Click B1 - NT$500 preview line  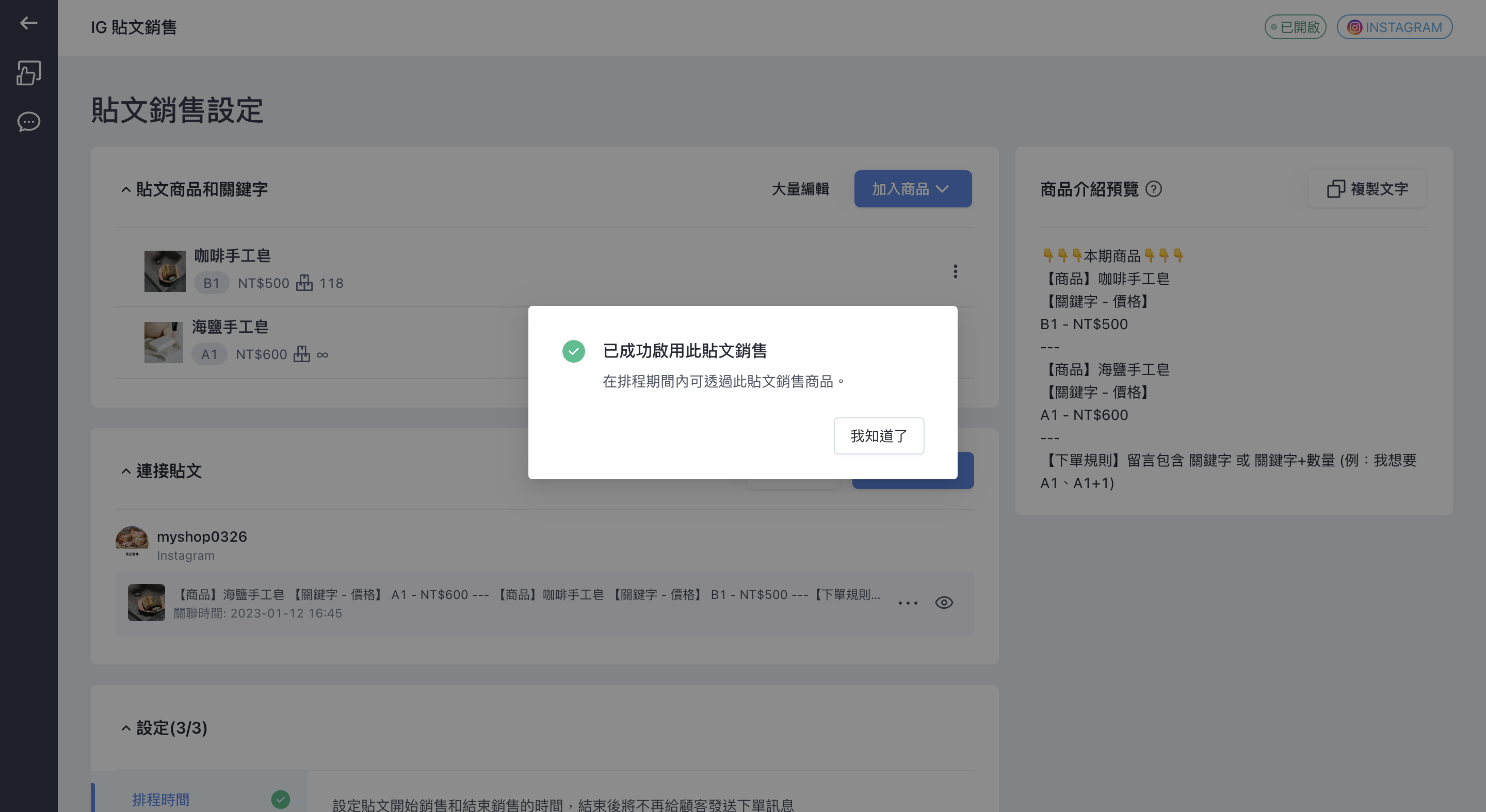pyautogui.click(x=1084, y=324)
